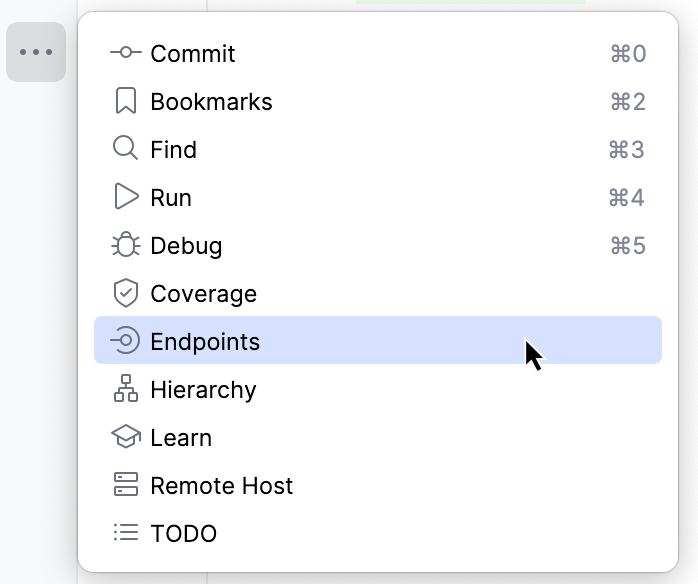The image size is (698, 584).
Task: Click the Commit icon in the popup
Action: pos(125,54)
